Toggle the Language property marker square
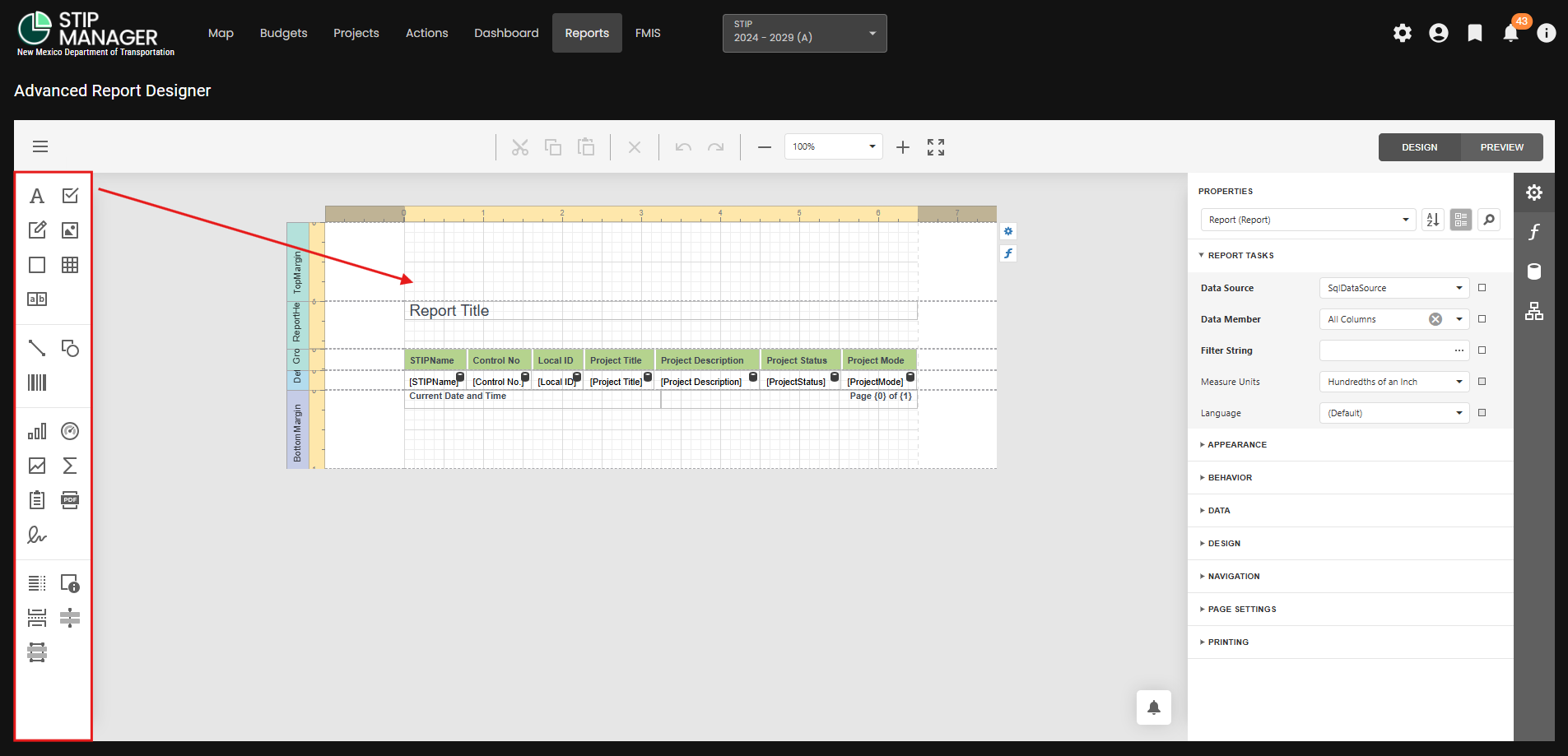The image size is (1568, 756). (x=1482, y=413)
